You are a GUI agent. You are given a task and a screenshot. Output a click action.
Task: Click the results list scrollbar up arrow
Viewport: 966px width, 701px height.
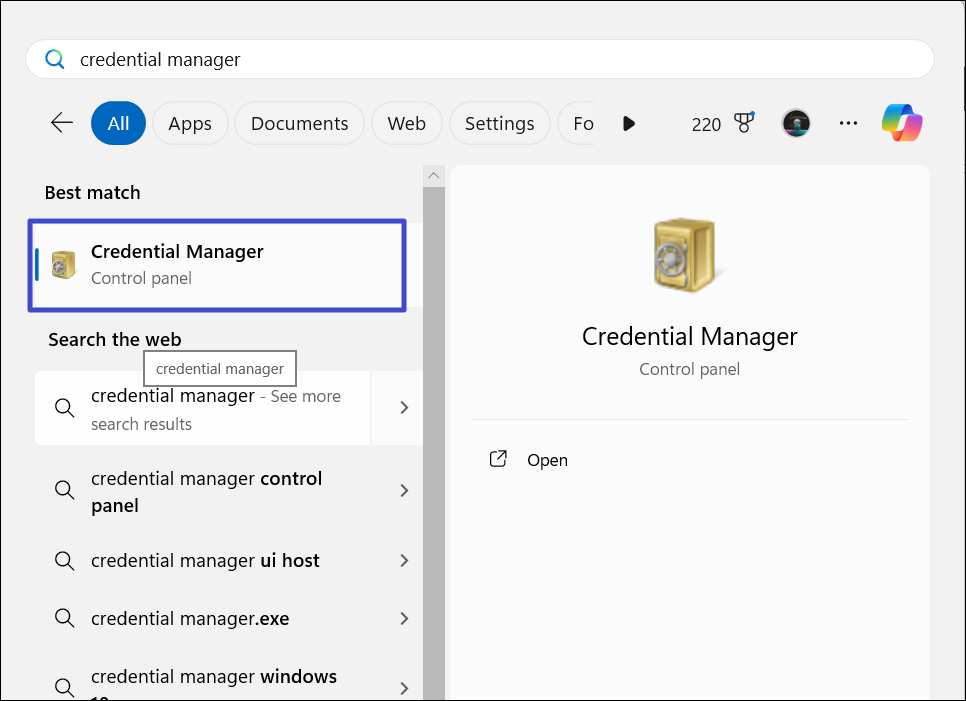tap(434, 176)
